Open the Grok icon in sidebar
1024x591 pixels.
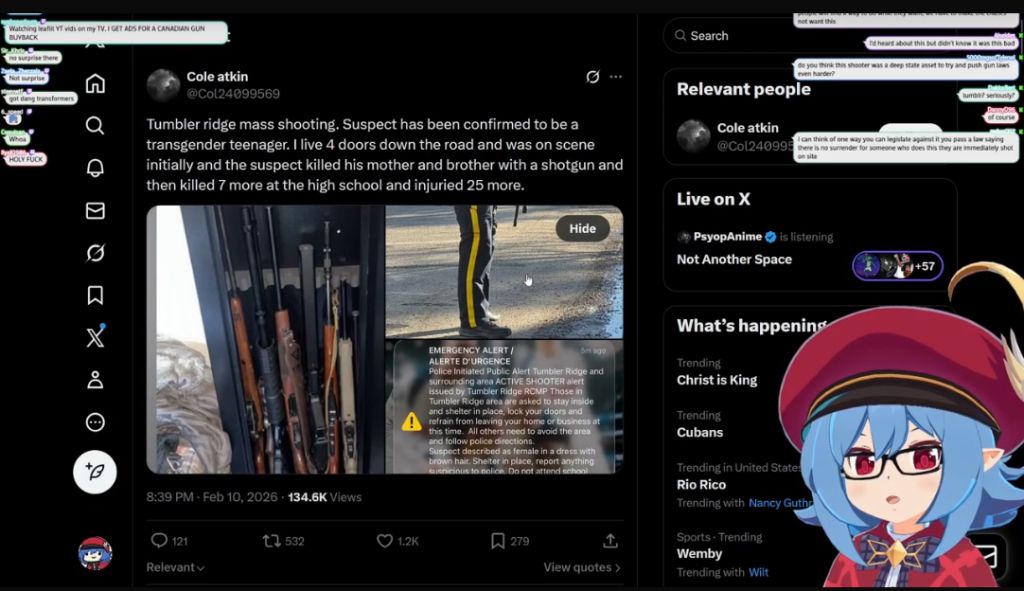point(95,253)
